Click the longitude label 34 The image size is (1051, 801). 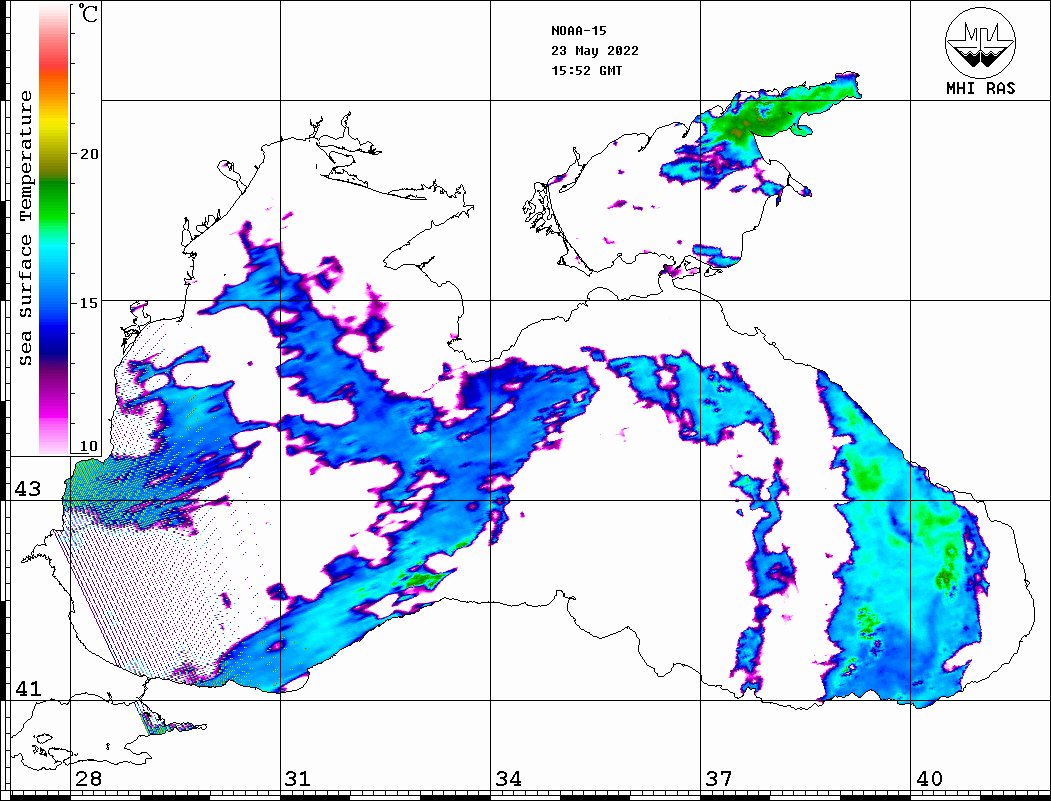point(509,779)
